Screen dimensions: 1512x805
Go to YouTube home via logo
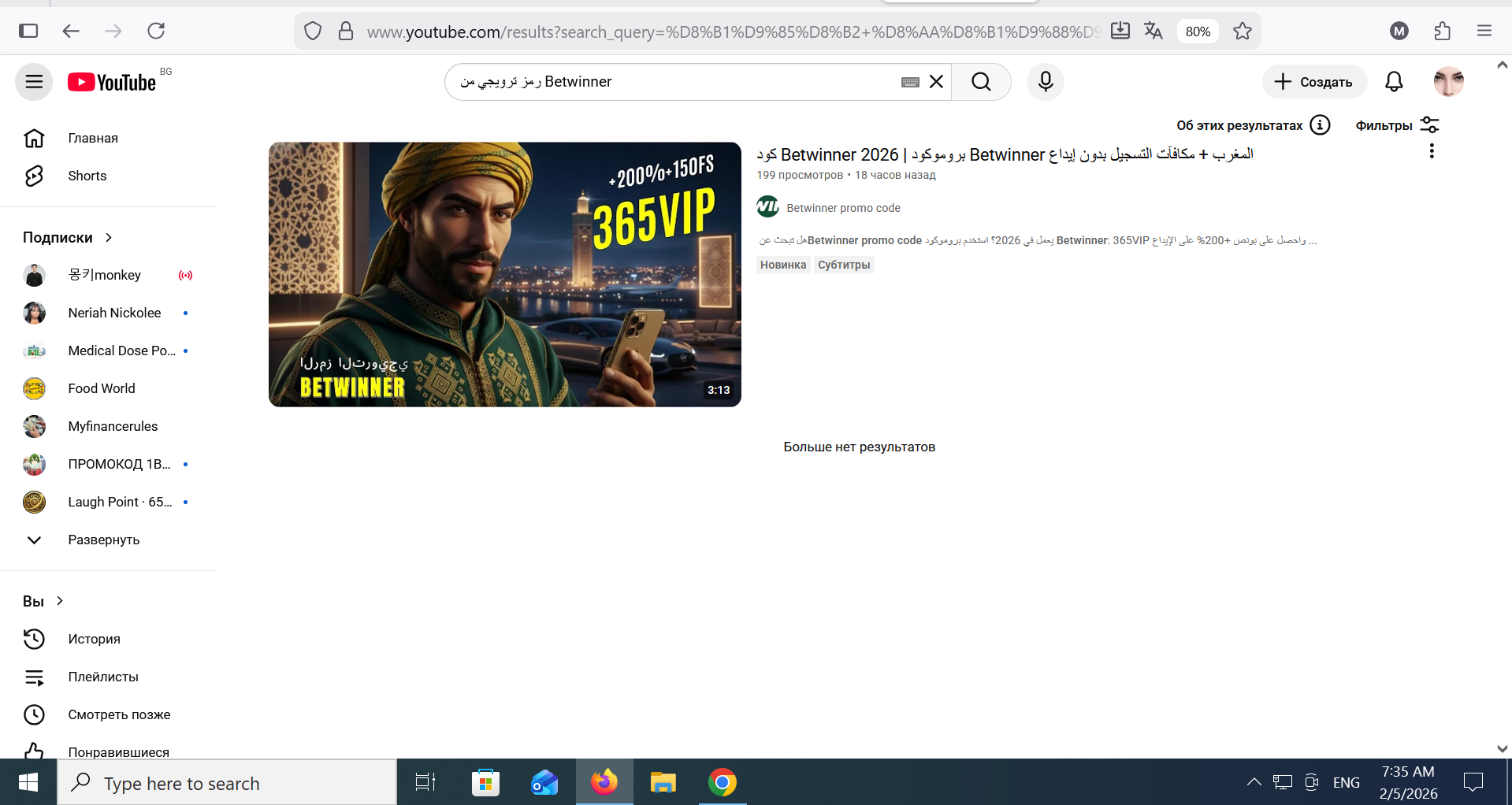point(112,82)
